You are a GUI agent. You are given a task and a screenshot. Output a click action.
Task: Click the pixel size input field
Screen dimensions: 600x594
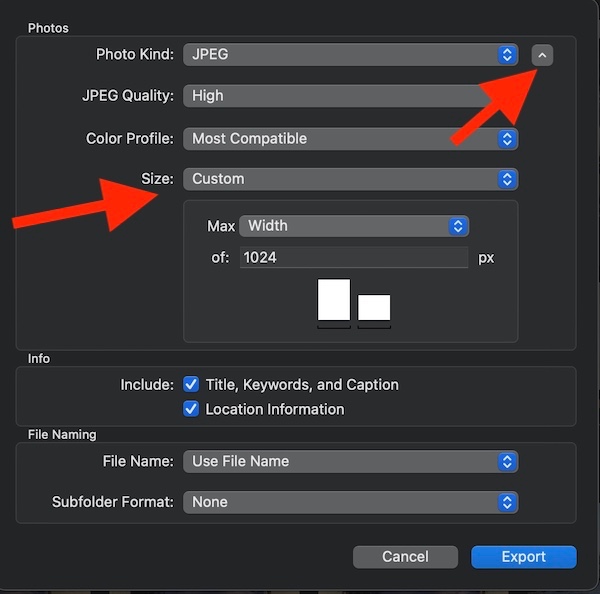pos(354,258)
